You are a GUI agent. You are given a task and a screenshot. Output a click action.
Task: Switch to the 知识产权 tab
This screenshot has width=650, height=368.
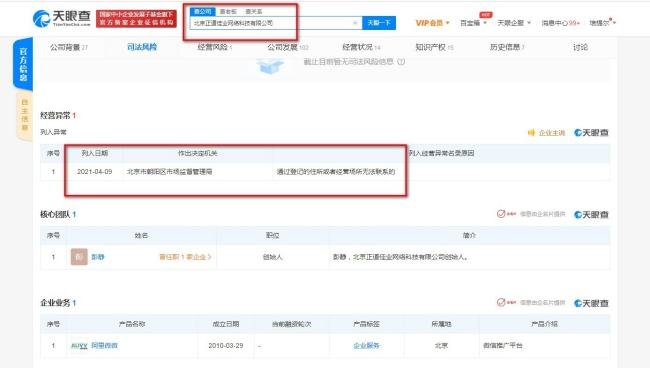[434, 47]
